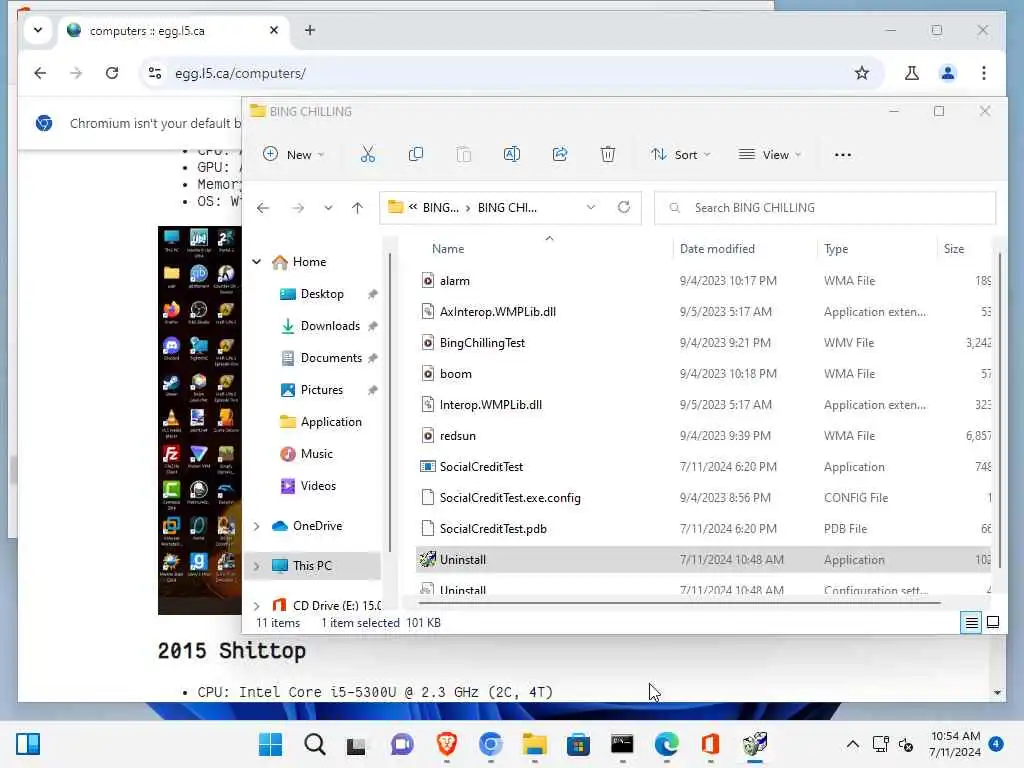The height and width of the screenshot is (768, 1024).
Task: View site information icon in address bar
Action: coord(155,73)
